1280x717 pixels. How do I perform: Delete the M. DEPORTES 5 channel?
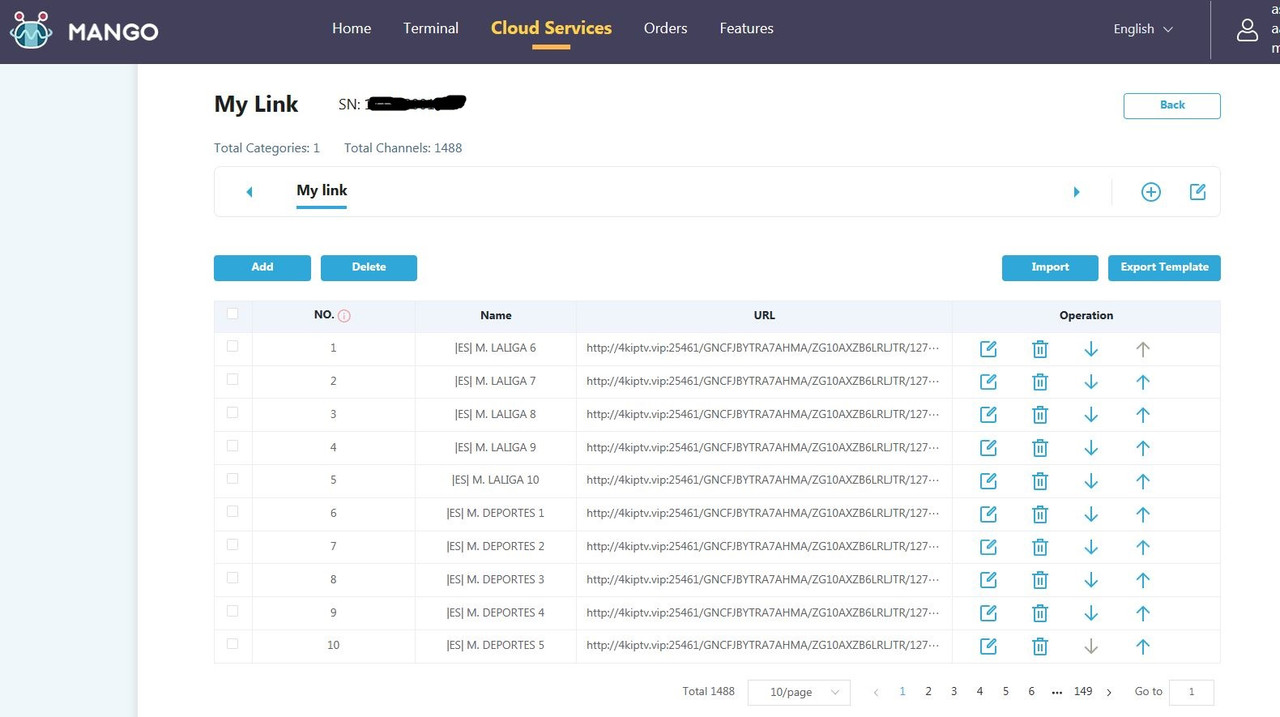pyautogui.click(x=1040, y=646)
